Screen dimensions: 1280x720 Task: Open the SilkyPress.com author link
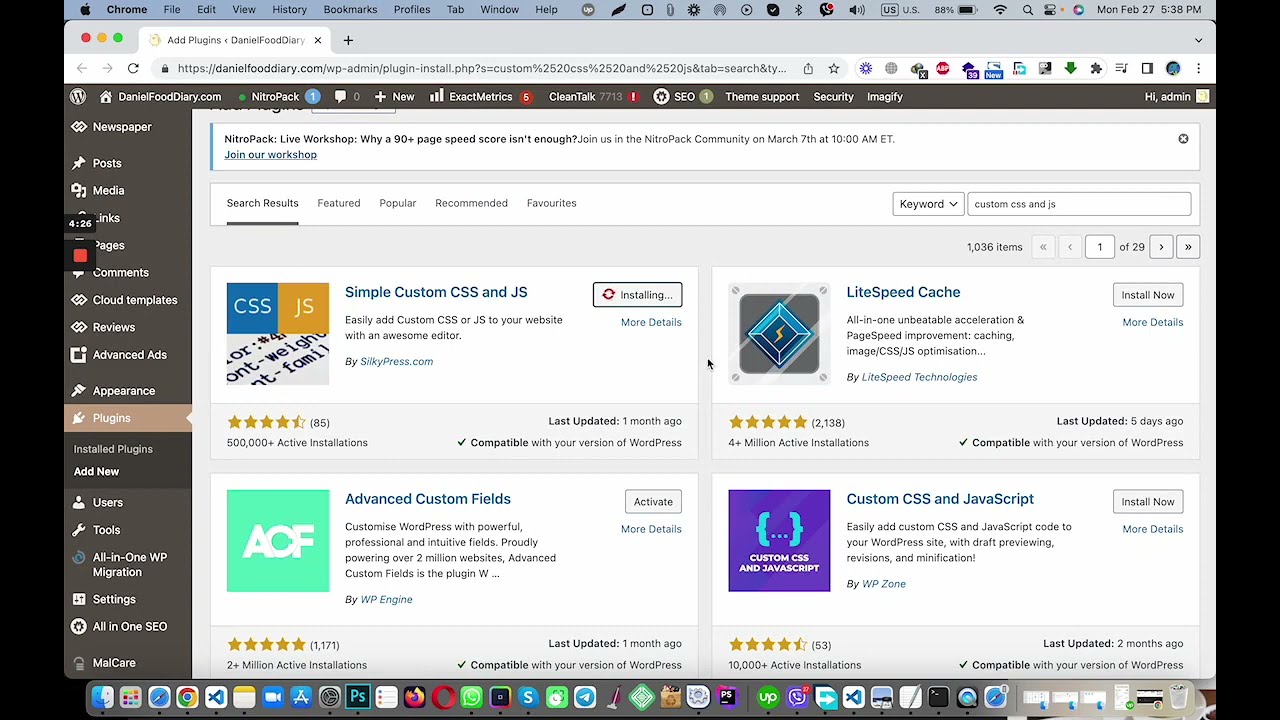click(x=396, y=361)
